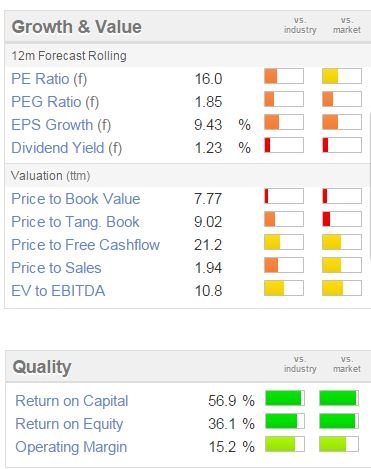Image resolution: width=371 pixels, height=469 pixels.
Task: Open the Price to Sales metric
Action: tap(56, 268)
